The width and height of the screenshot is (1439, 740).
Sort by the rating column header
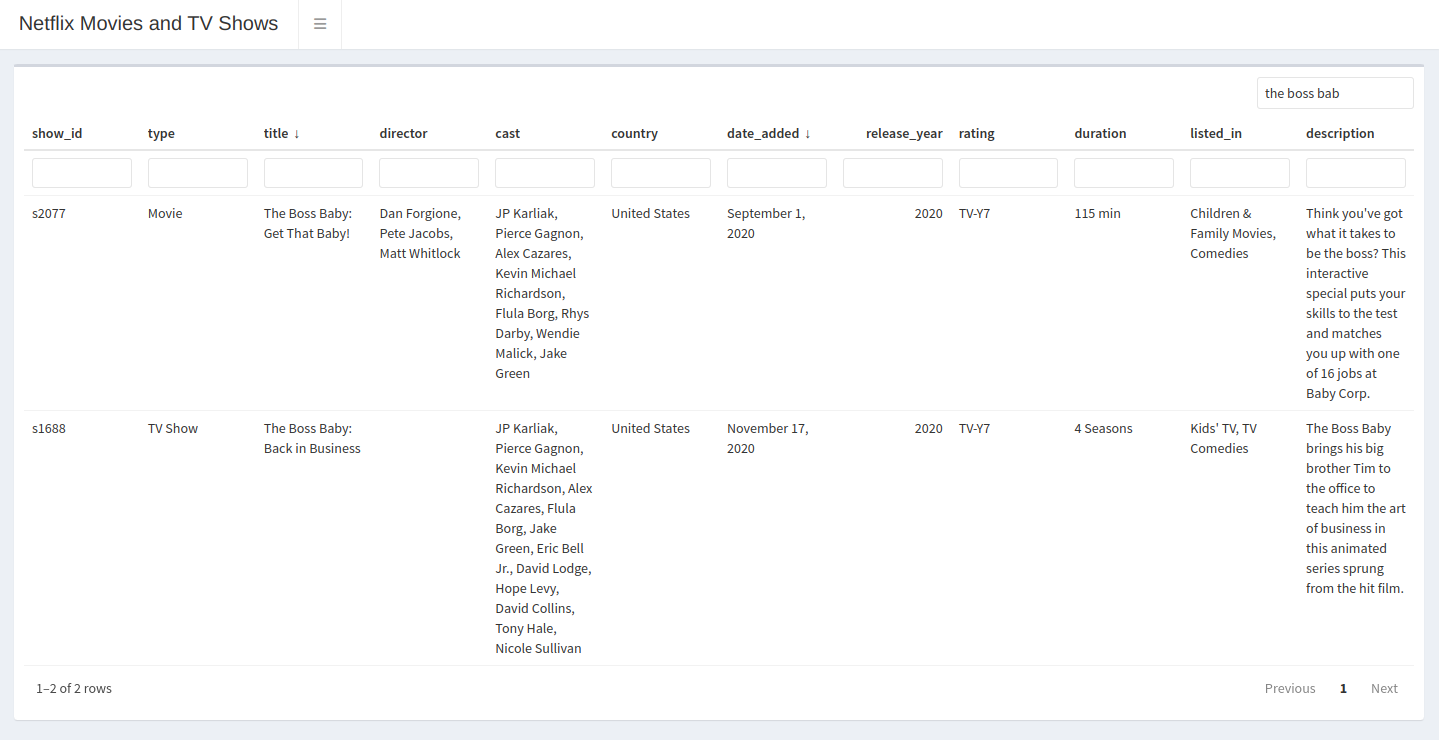[977, 133]
